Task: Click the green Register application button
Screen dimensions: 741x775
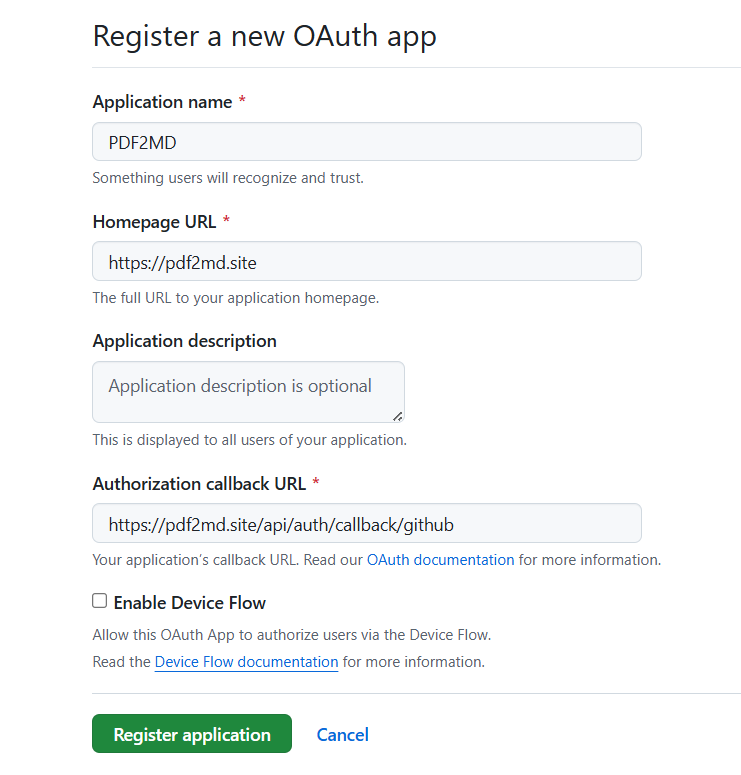Action: point(192,734)
